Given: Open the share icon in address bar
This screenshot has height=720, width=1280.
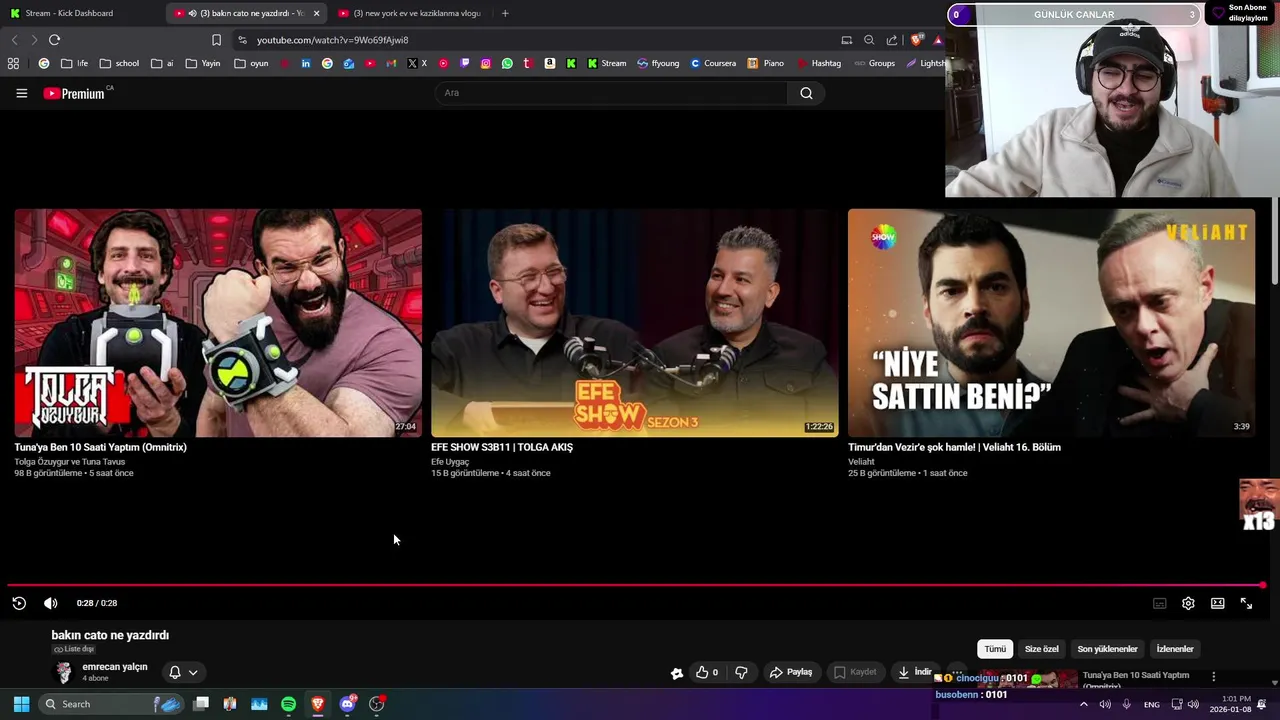Looking at the screenshot, I should coord(892,40).
